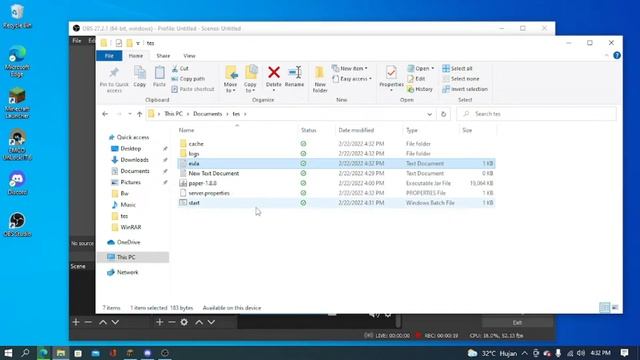Switch to the View ribbon tab

[x=189, y=56]
